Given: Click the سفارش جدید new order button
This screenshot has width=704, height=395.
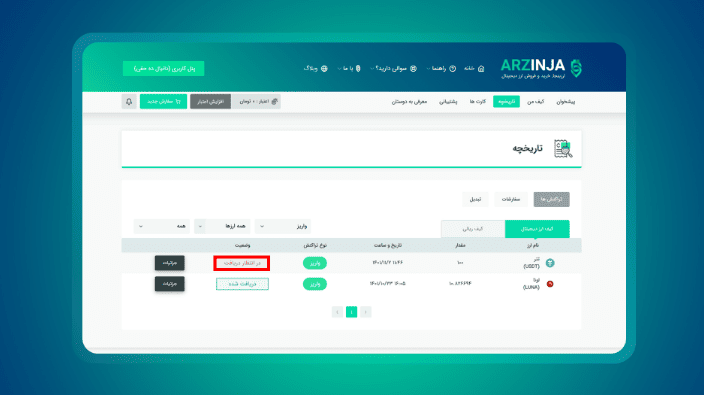Looking at the screenshot, I should tap(163, 101).
